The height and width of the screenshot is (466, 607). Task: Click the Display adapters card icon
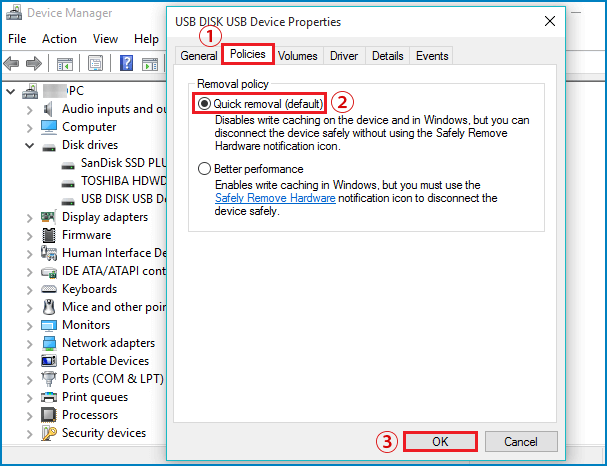pos(48,217)
